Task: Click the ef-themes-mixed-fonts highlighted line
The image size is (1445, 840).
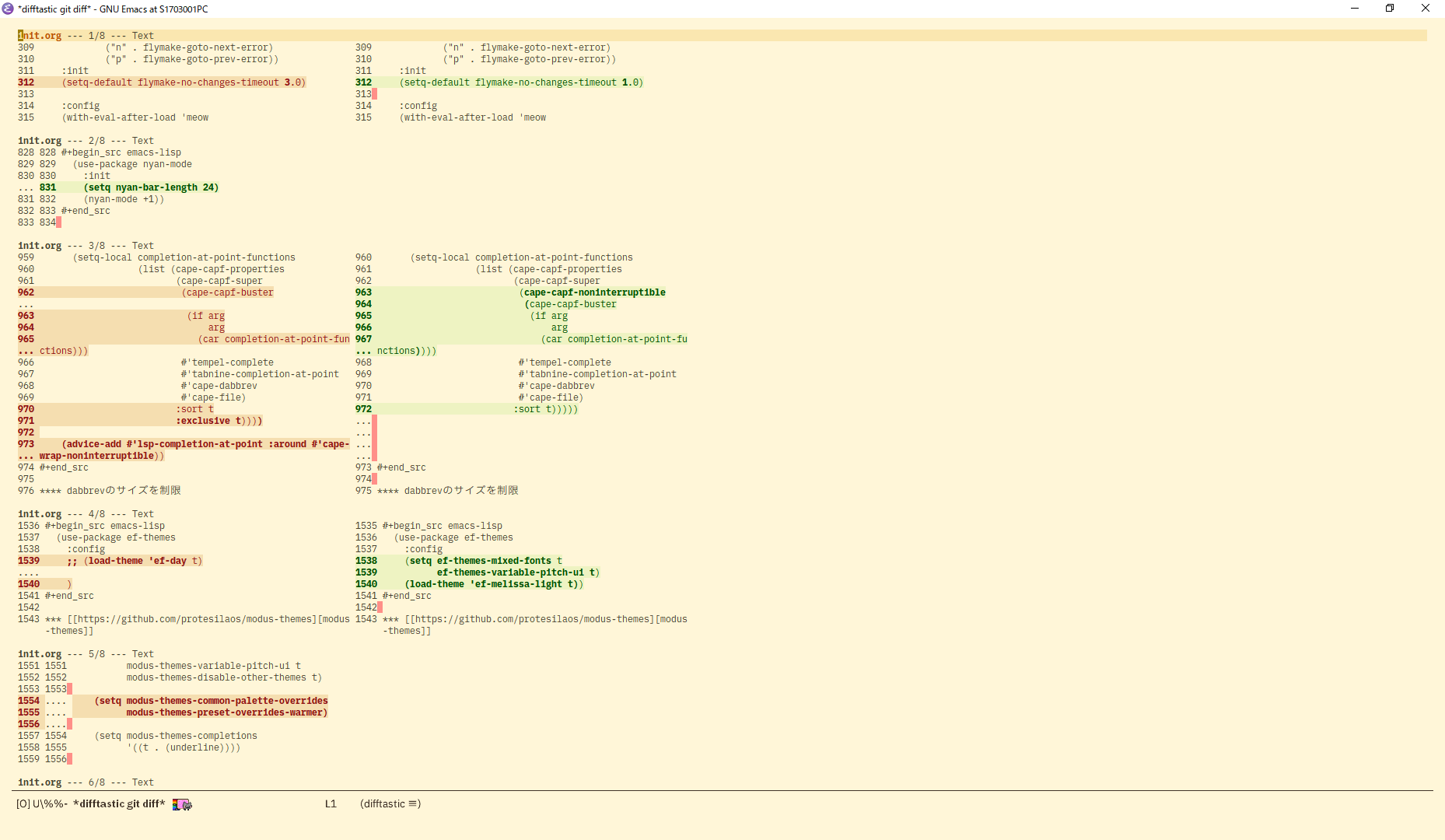Action: (482, 560)
